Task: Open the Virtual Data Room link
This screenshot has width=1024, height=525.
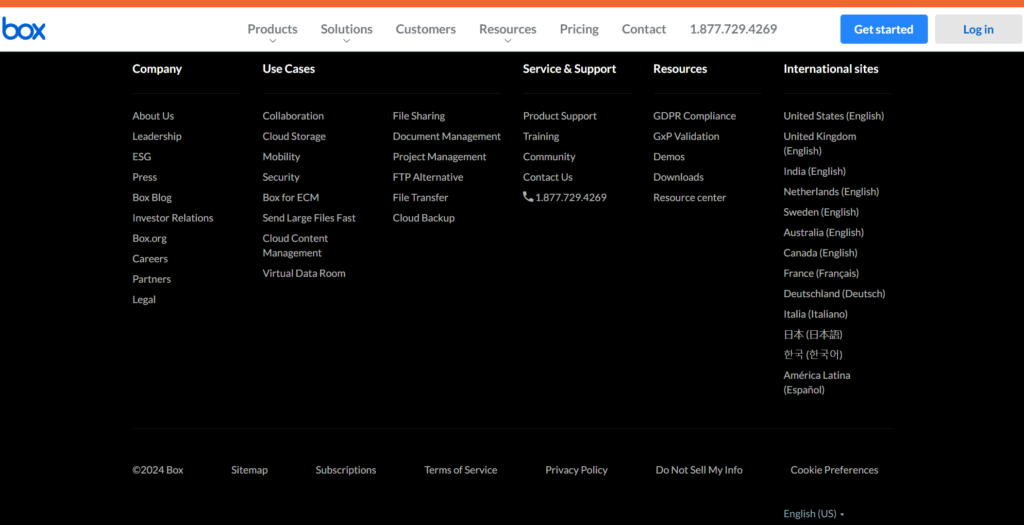Action: pos(304,273)
